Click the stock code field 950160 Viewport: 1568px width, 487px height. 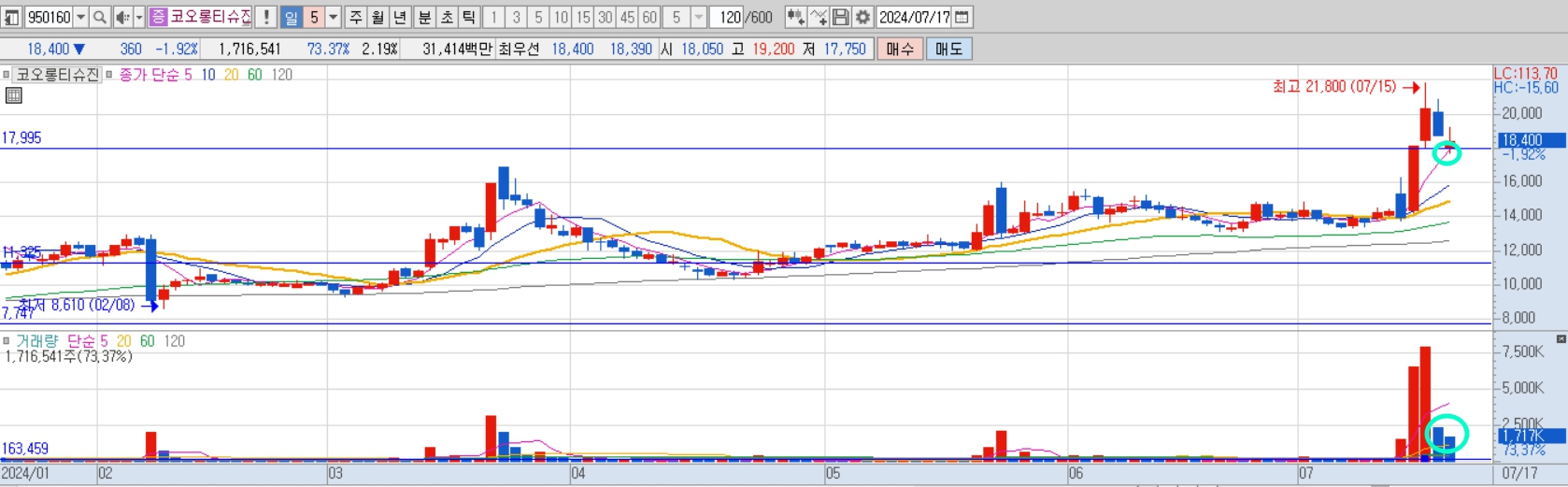[x=49, y=17]
